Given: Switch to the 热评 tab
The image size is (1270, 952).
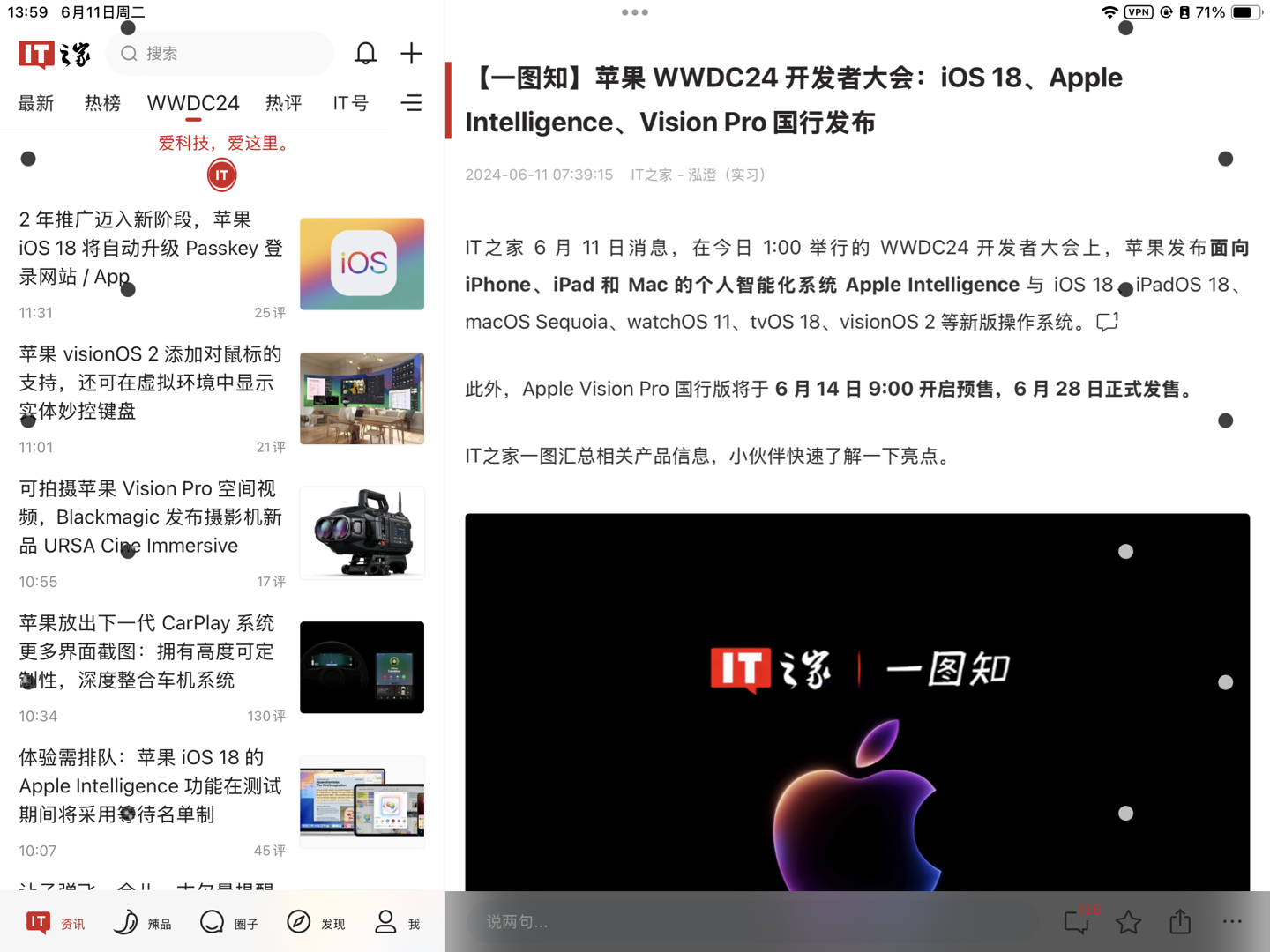Looking at the screenshot, I should pyautogui.click(x=284, y=103).
